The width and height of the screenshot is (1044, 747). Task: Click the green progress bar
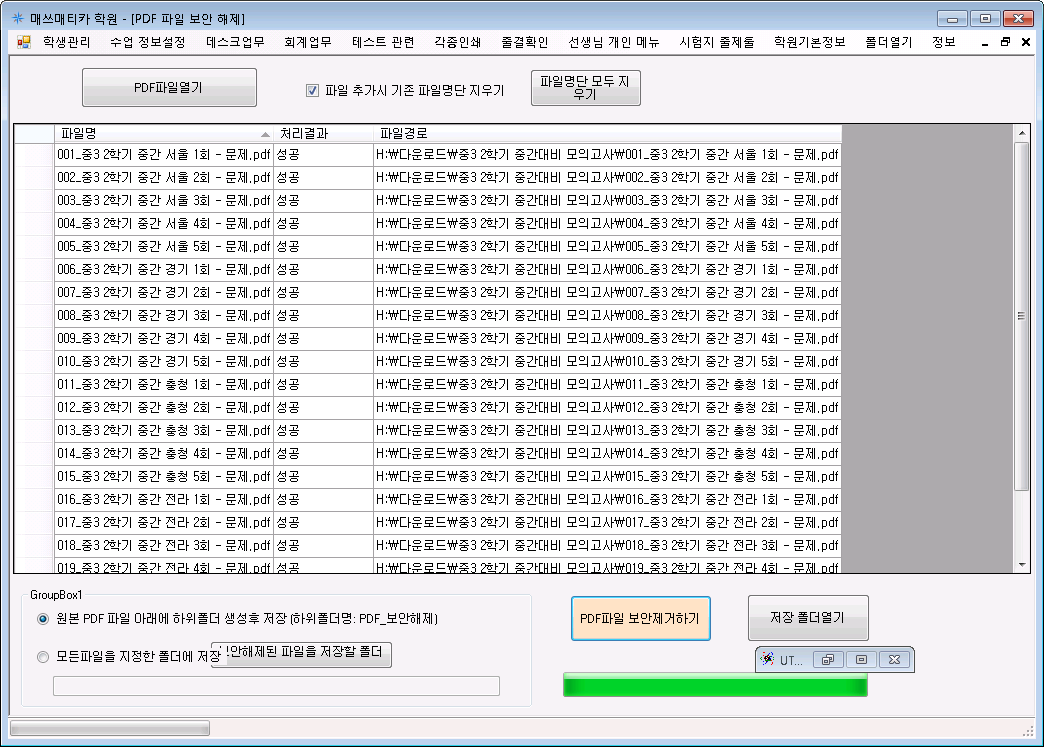coord(715,685)
